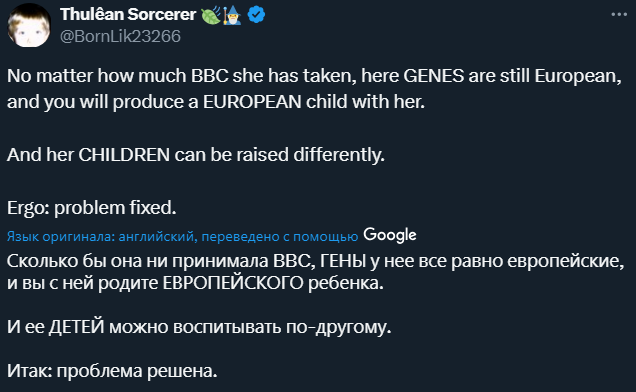636x392 pixels.
Task: Click the first English paragraph of the tweet
Action: click(x=314, y=88)
